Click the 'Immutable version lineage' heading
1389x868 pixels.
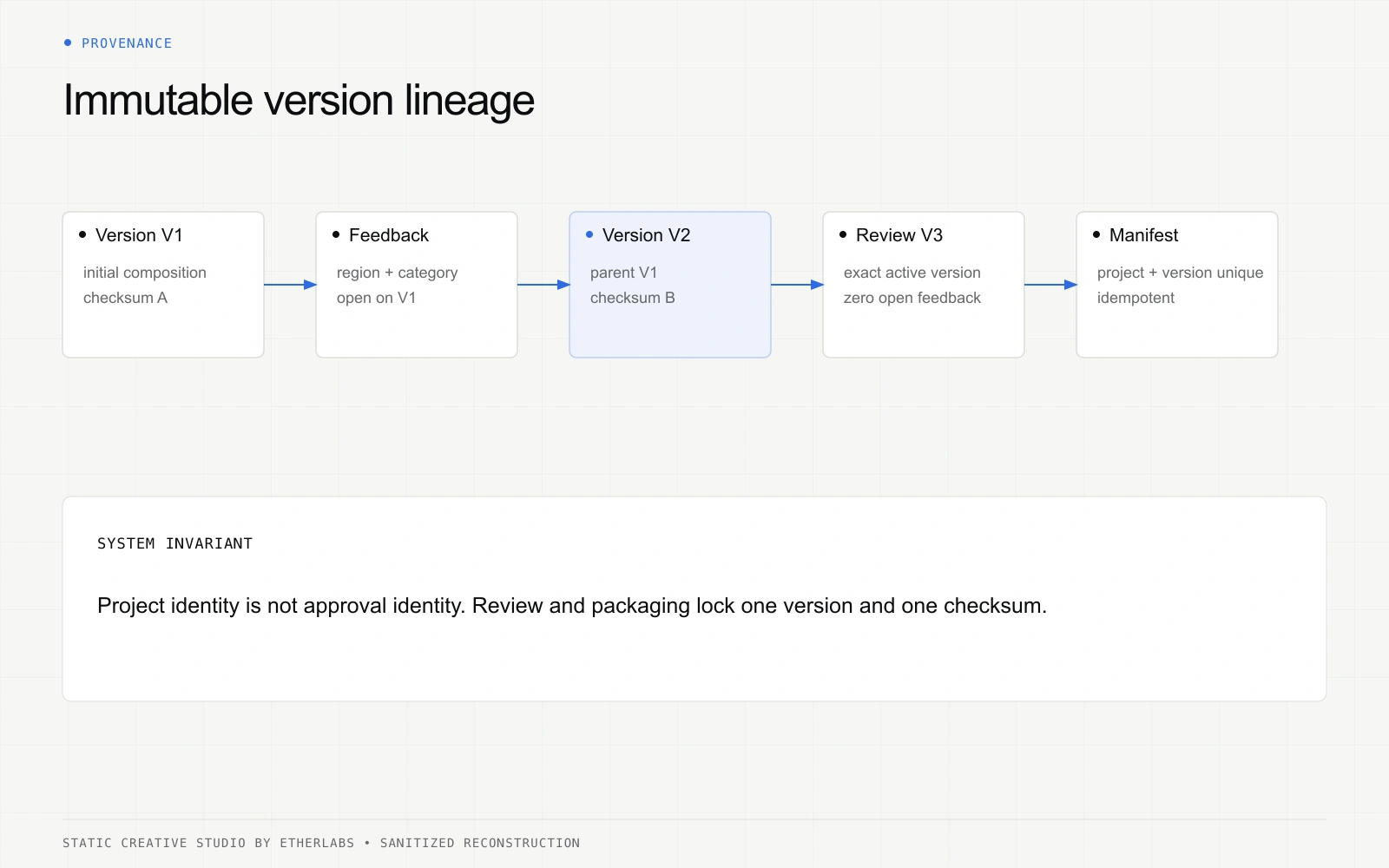coord(299,101)
